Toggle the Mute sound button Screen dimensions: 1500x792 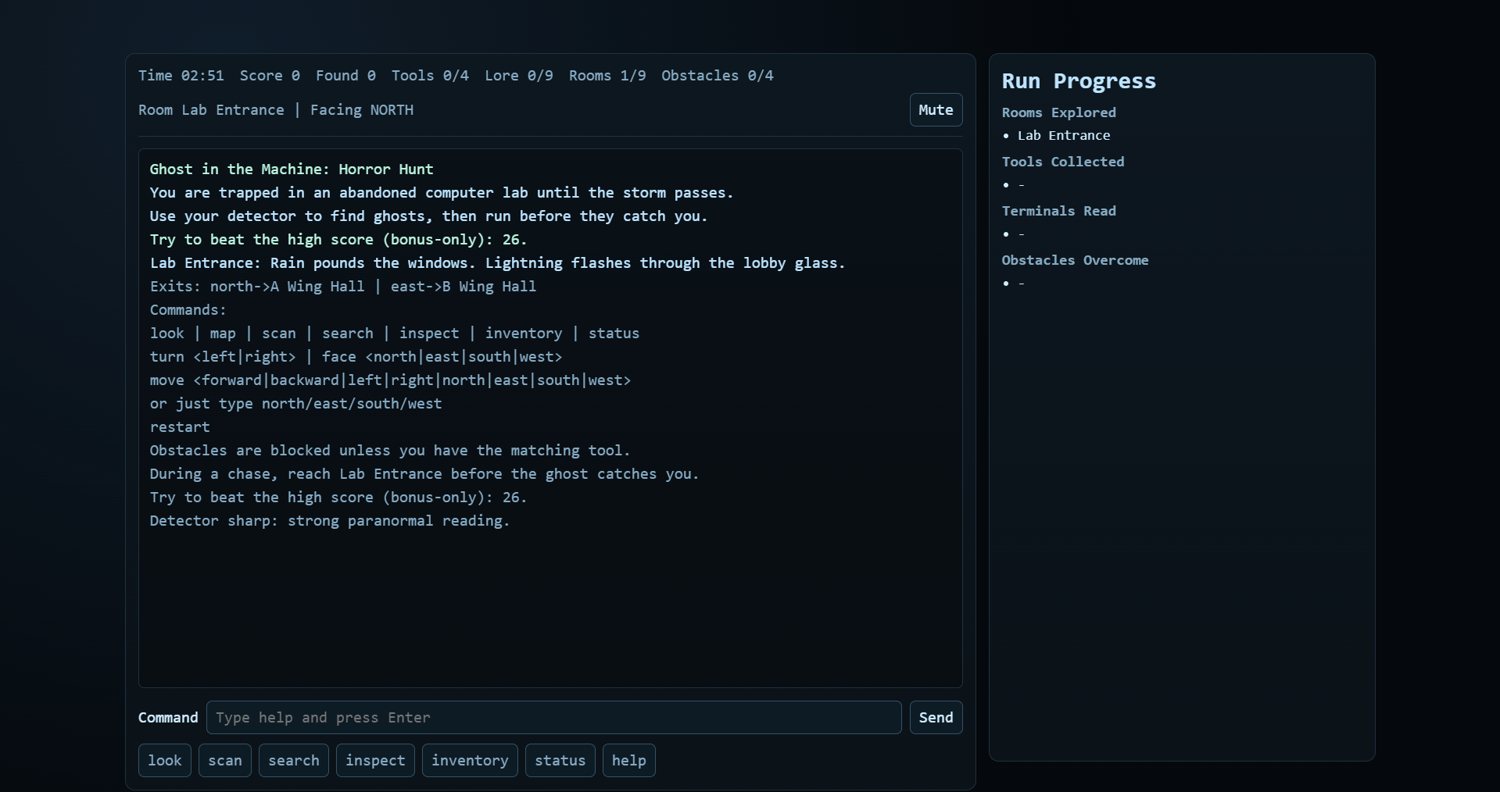point(936,110)
